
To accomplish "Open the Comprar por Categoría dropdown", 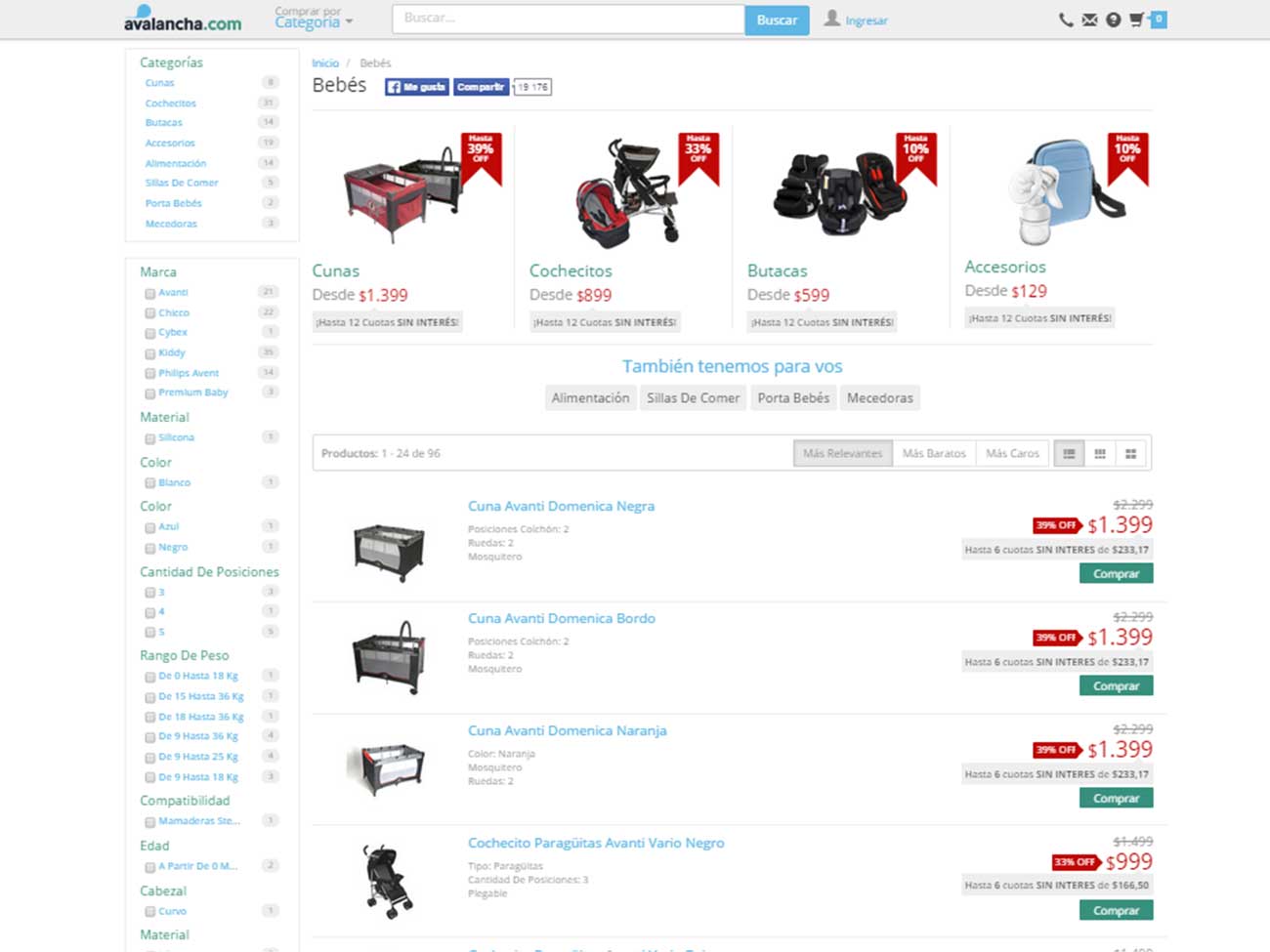I will (314, 18).
